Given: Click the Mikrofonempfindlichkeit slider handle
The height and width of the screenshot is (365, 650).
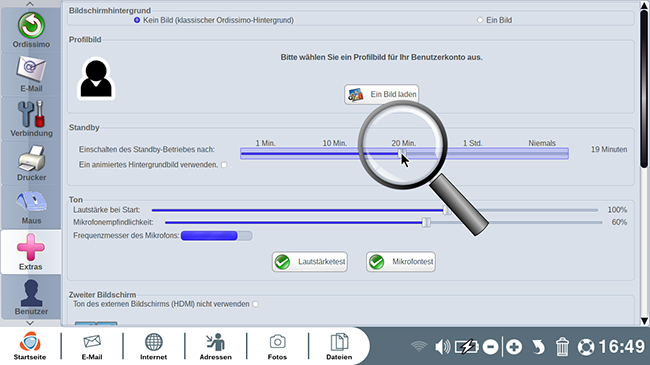Looking at the screenshot, I should pyautogui.click(x=426, y=222).
